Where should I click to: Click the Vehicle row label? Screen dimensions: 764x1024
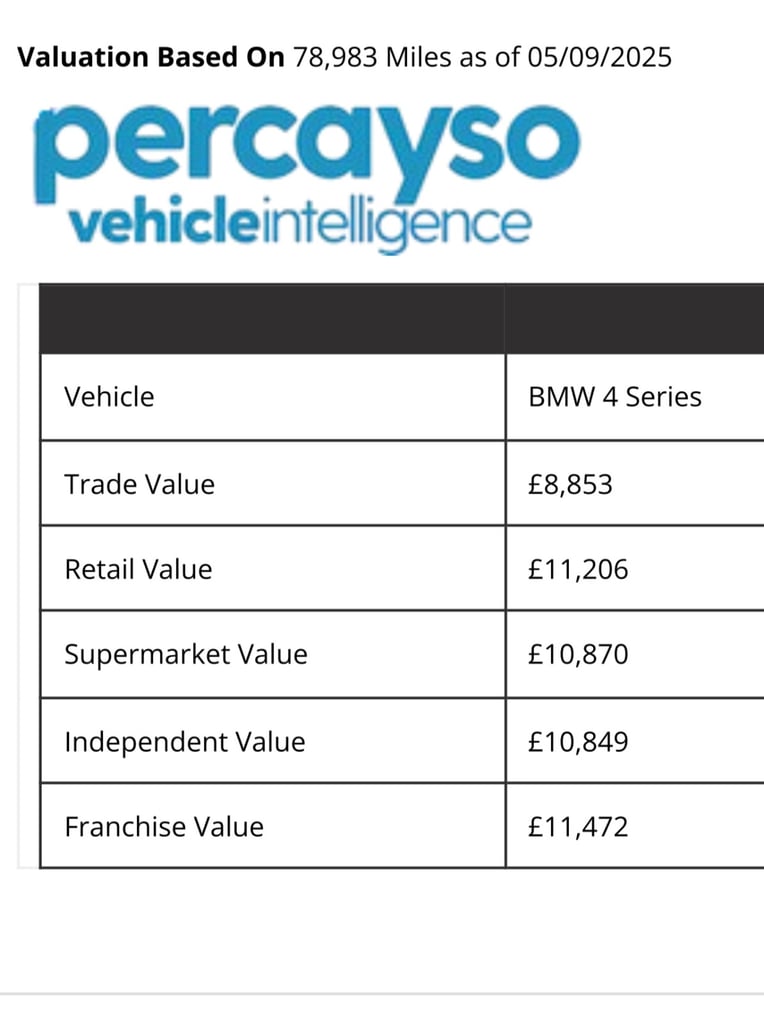(109, 397)
